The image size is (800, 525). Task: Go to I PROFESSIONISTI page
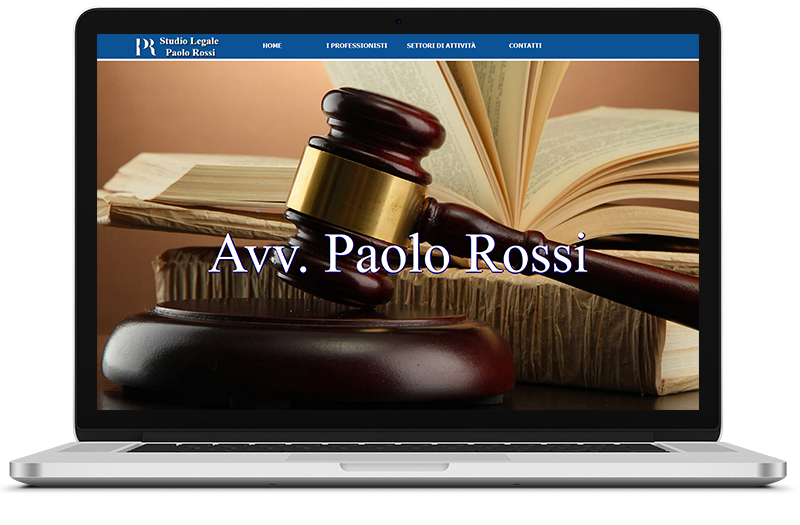(357, 45)
